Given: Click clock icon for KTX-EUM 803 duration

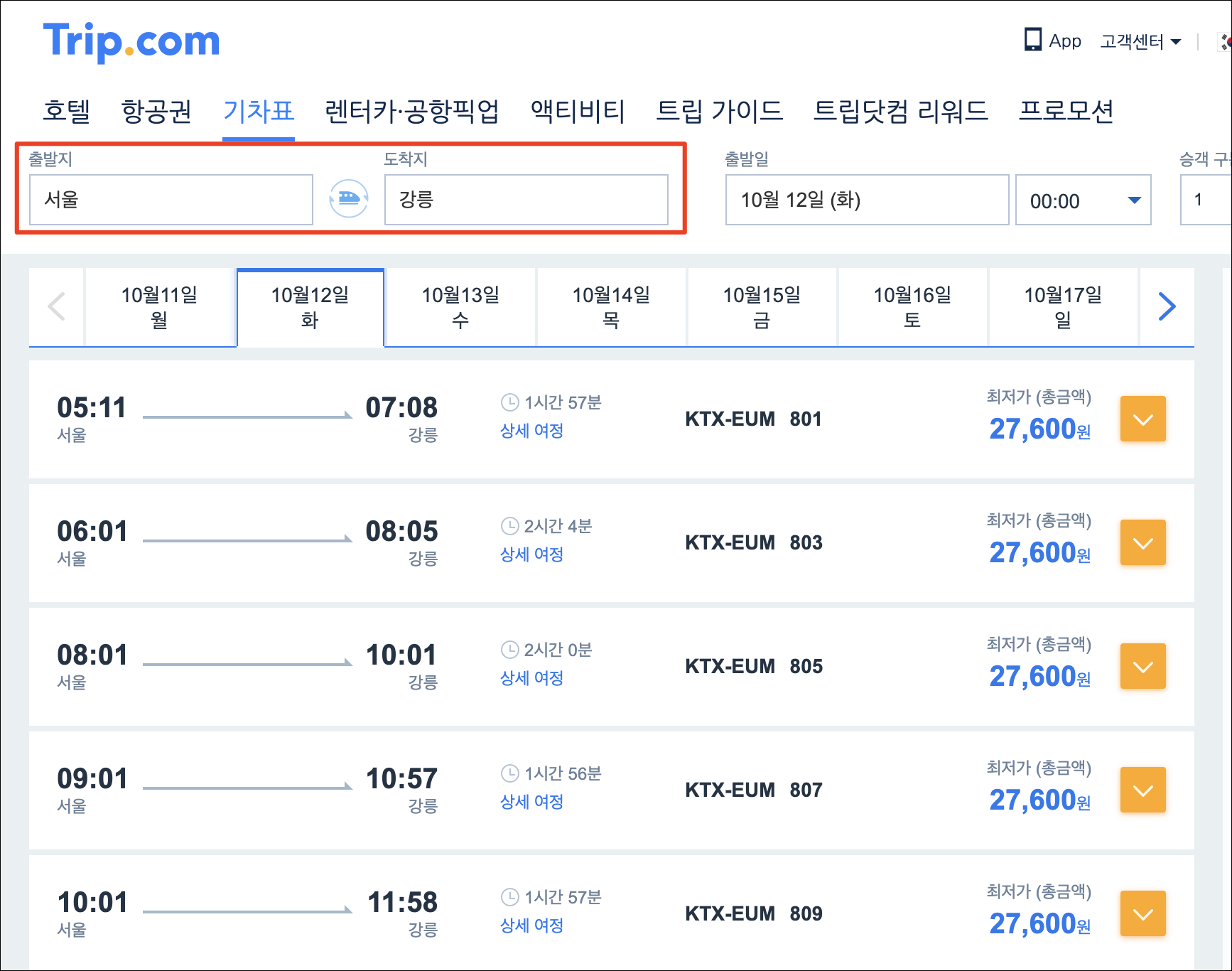Looking at the screenshot, I should click(x=509, y=526).
